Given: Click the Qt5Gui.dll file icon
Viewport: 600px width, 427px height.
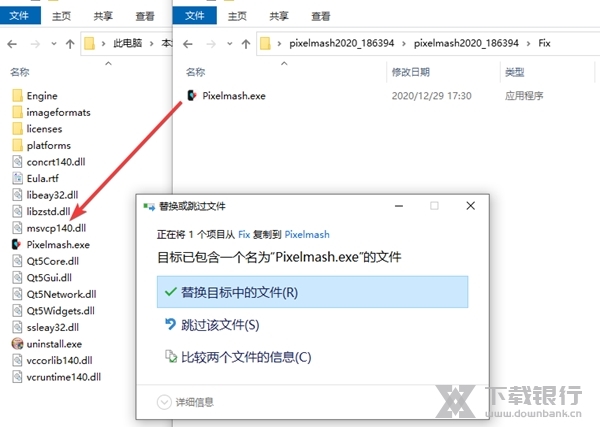Looking at the screenshot, I should (17, 277).
